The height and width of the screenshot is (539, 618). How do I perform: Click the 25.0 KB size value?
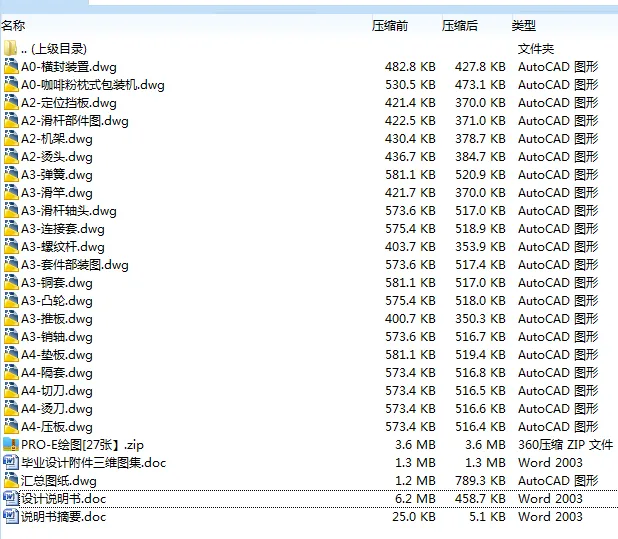tap(414, 517)
